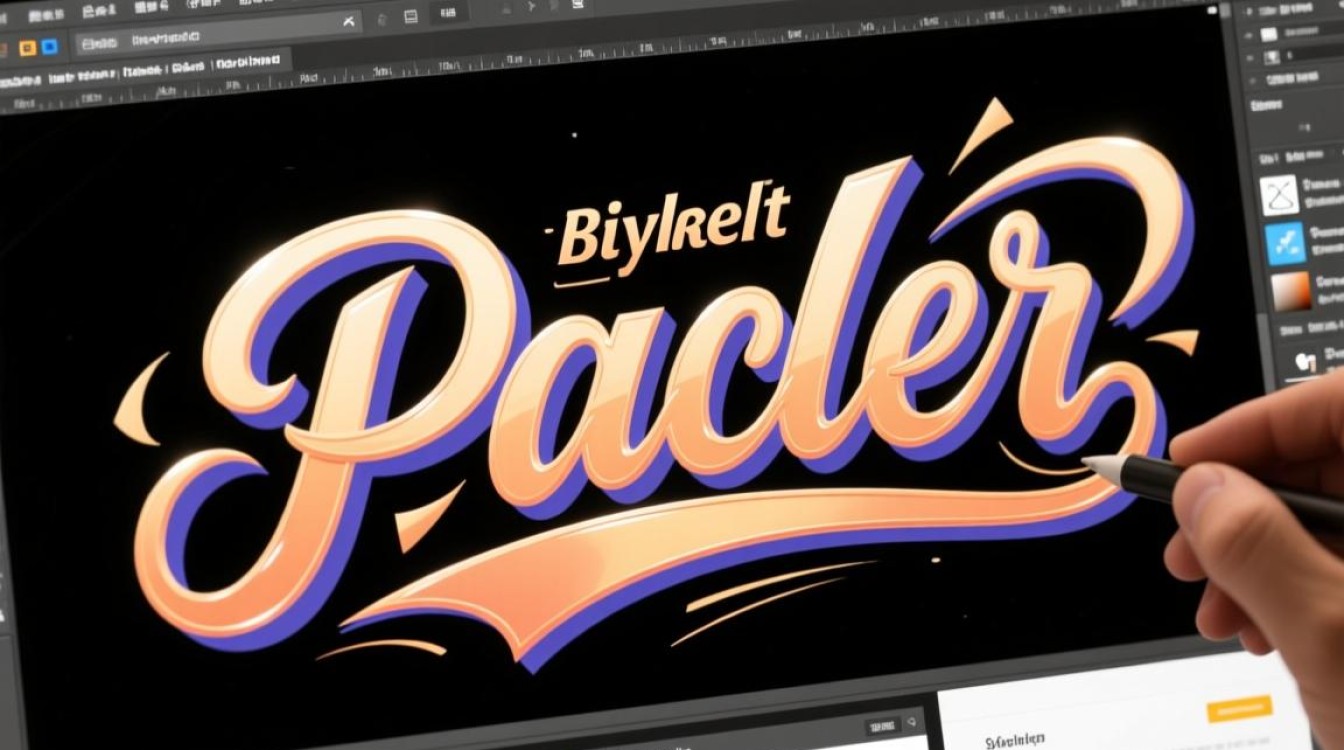1344x750 pixels.
Task: Pick the orange gradient swatch
Action: click(1292, 291)
